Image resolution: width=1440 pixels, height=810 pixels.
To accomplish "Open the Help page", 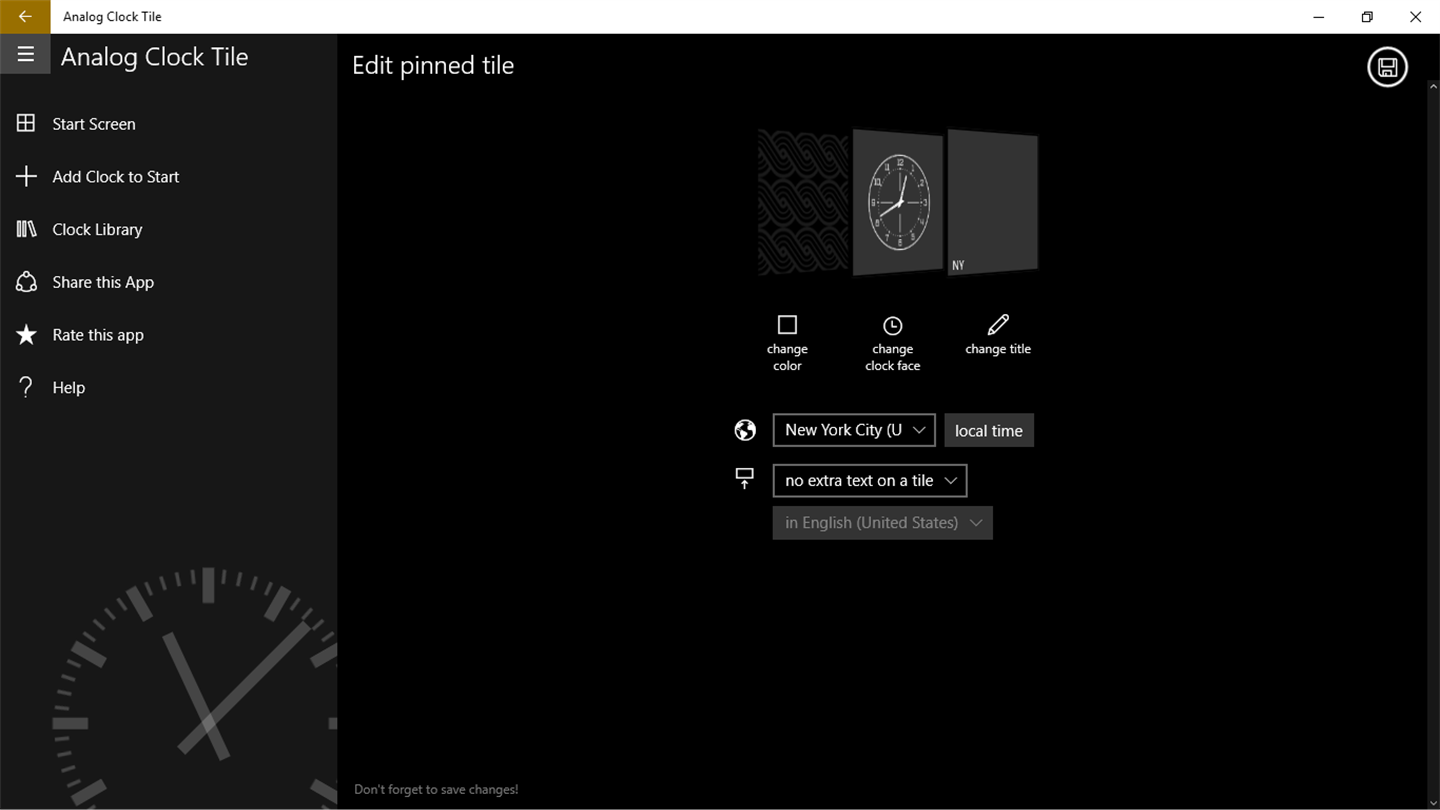I will tap(168, 387).
